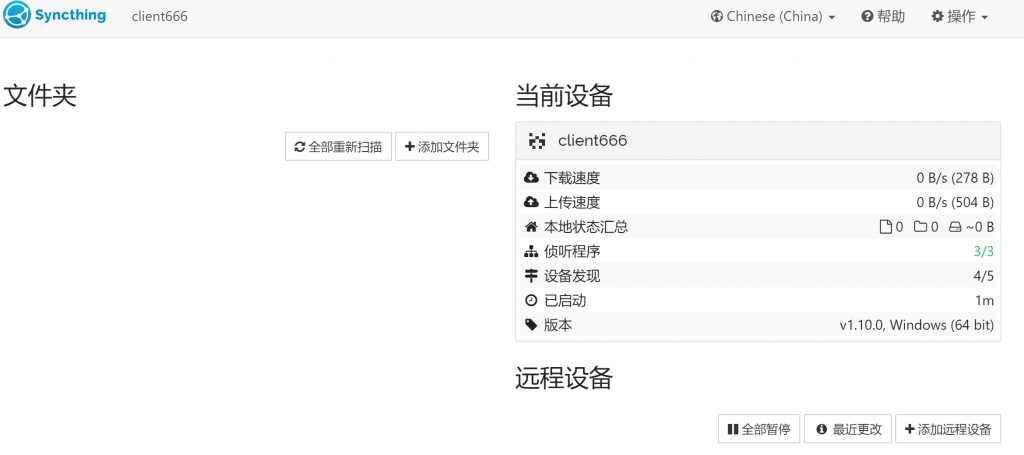
Task: Click 添加远程设备 add remote device button
Action: (x=948, y=430)
